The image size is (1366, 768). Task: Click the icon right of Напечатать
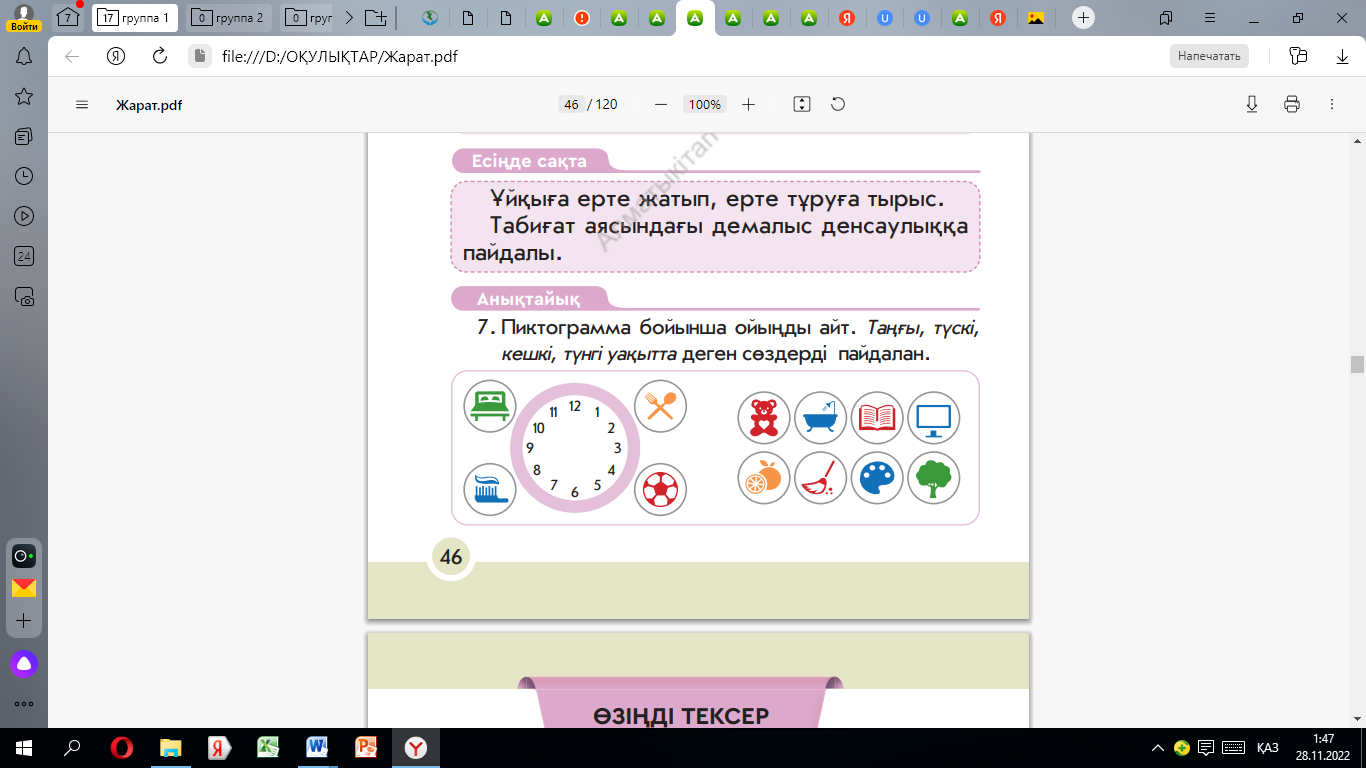(x=1298, y=56)
